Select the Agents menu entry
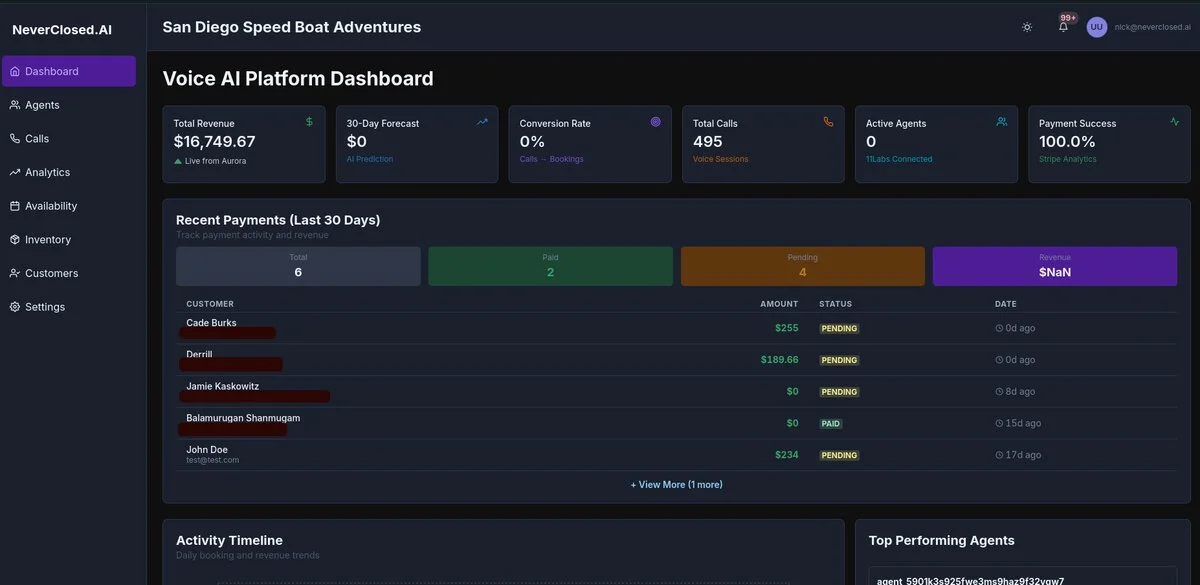 [x=41, y=104]
